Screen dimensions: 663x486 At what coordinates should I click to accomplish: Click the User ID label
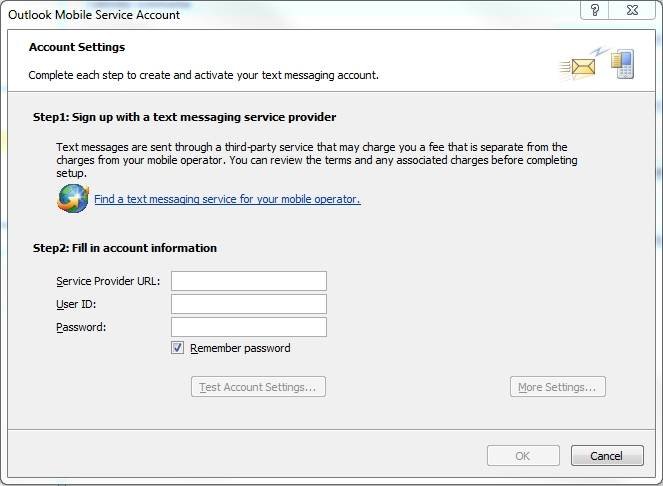(x=76, y=304)
